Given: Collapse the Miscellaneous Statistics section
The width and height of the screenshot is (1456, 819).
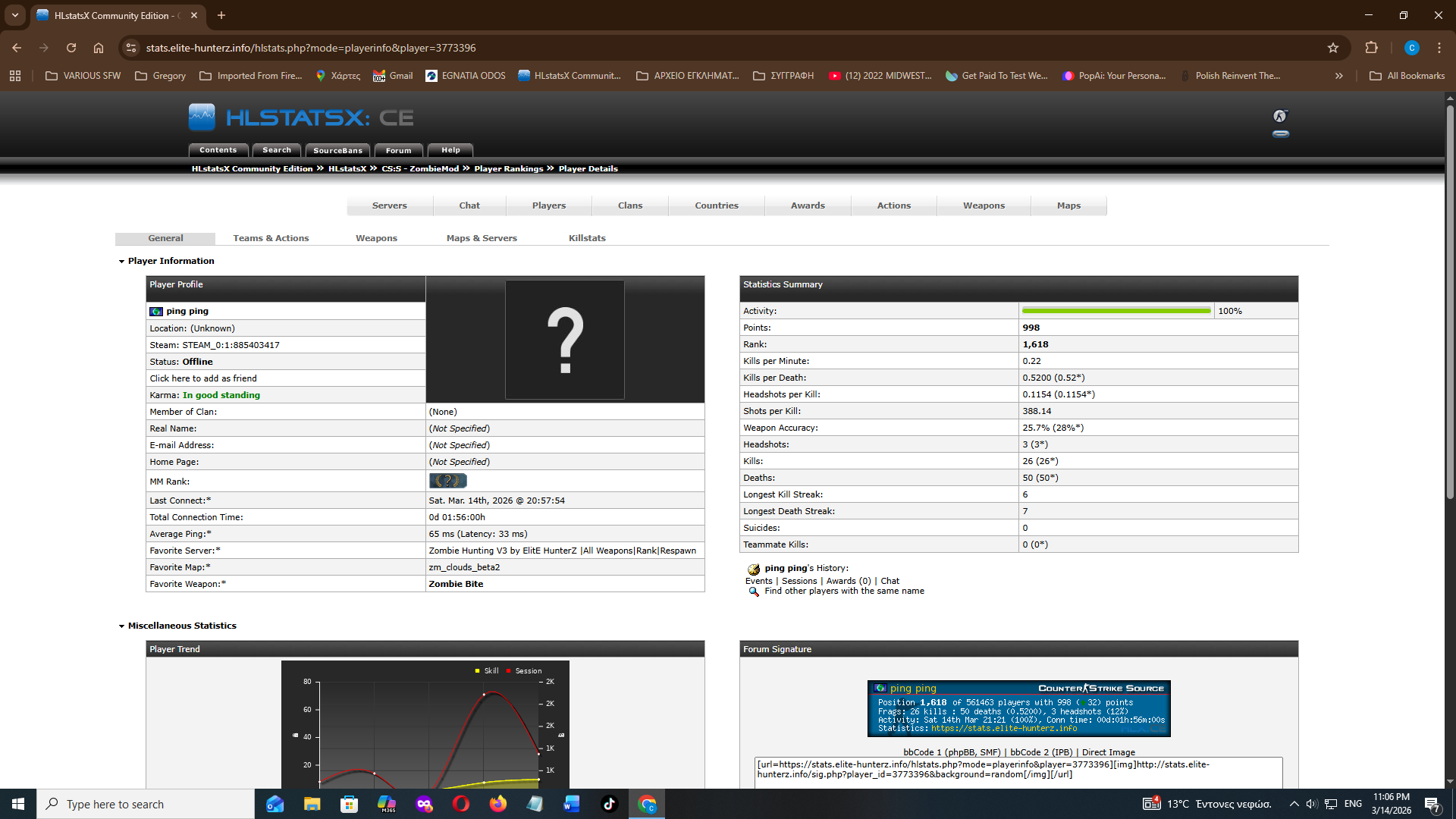Looking at the screenshot, I should 121,626.
